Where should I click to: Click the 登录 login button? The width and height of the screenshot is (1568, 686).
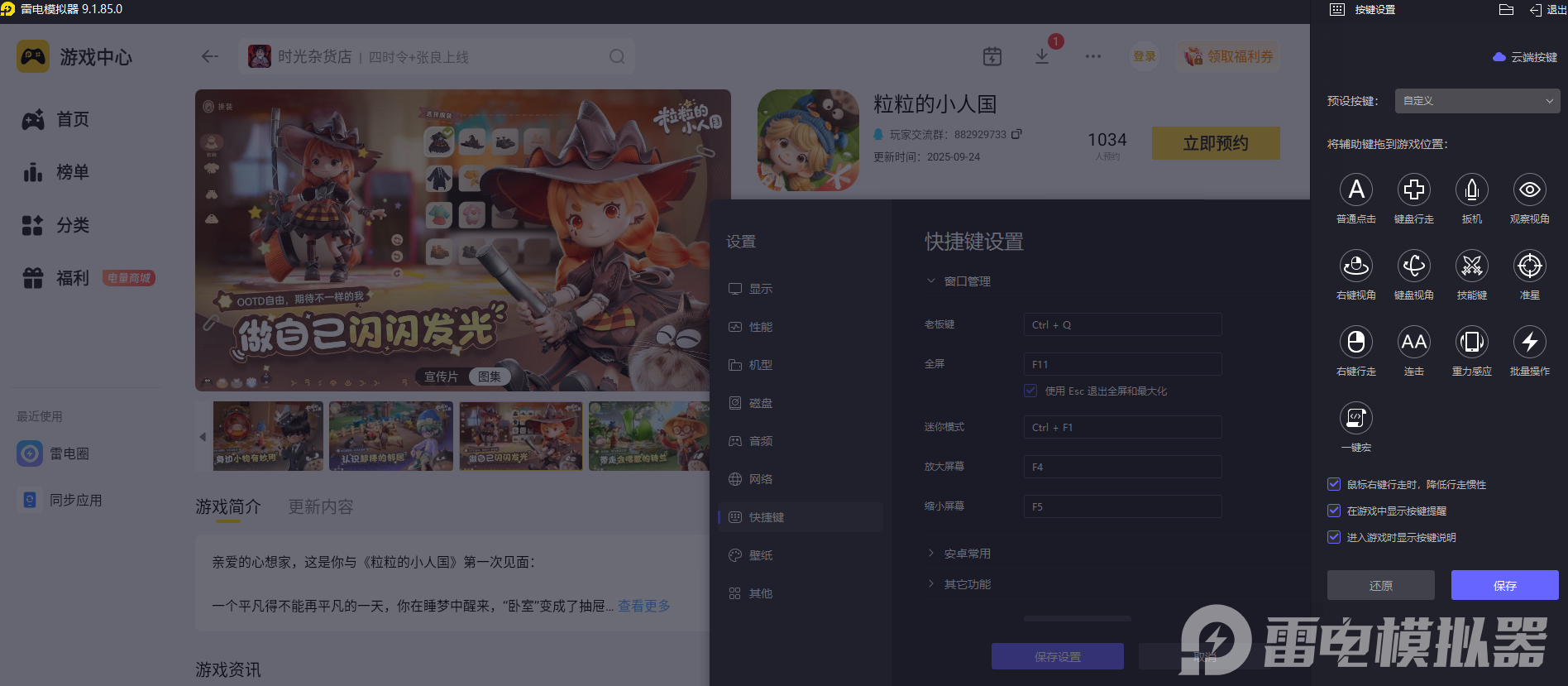click(x=1145, y=56)
